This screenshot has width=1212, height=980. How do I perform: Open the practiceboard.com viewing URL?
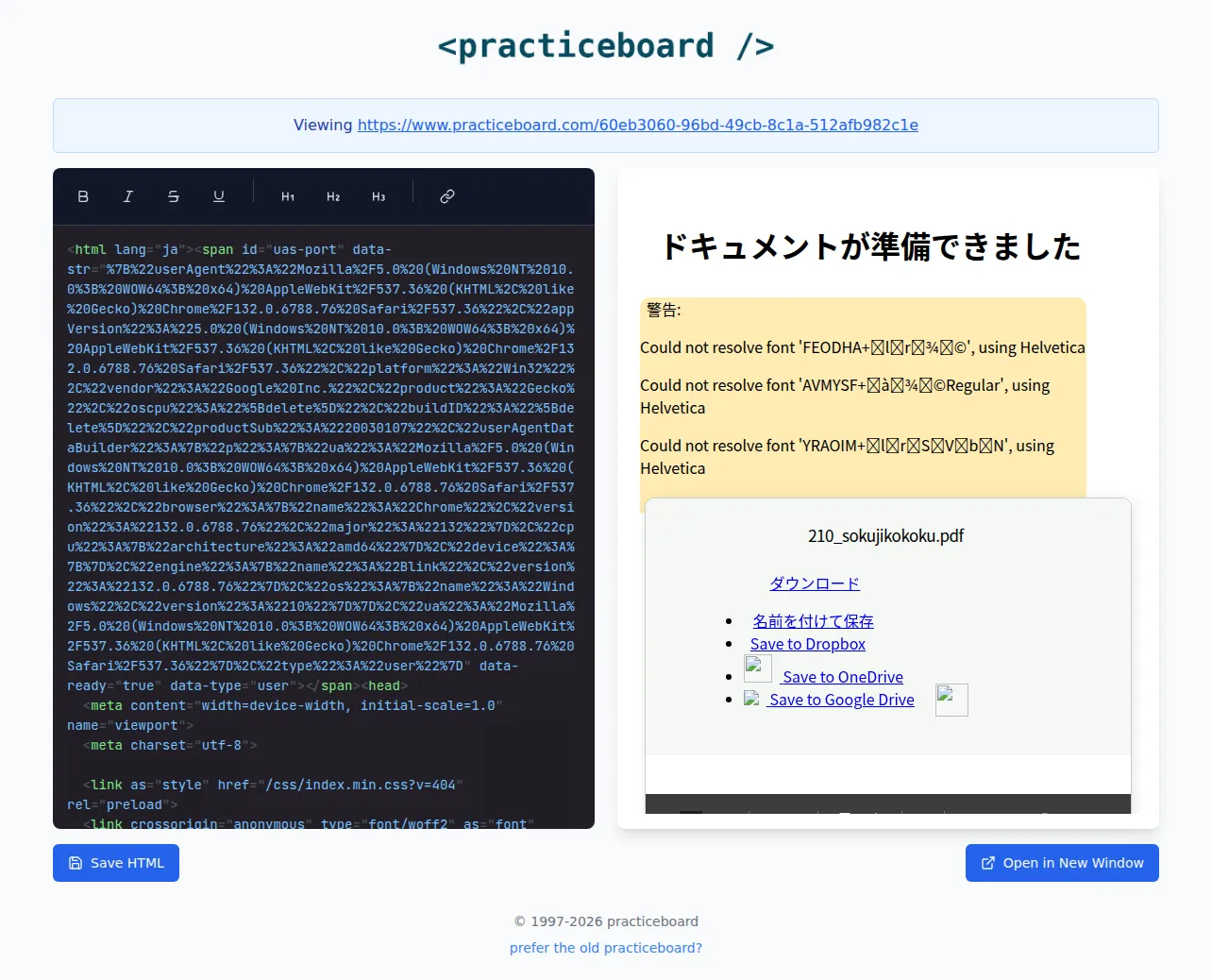click(x=638, y=125)
